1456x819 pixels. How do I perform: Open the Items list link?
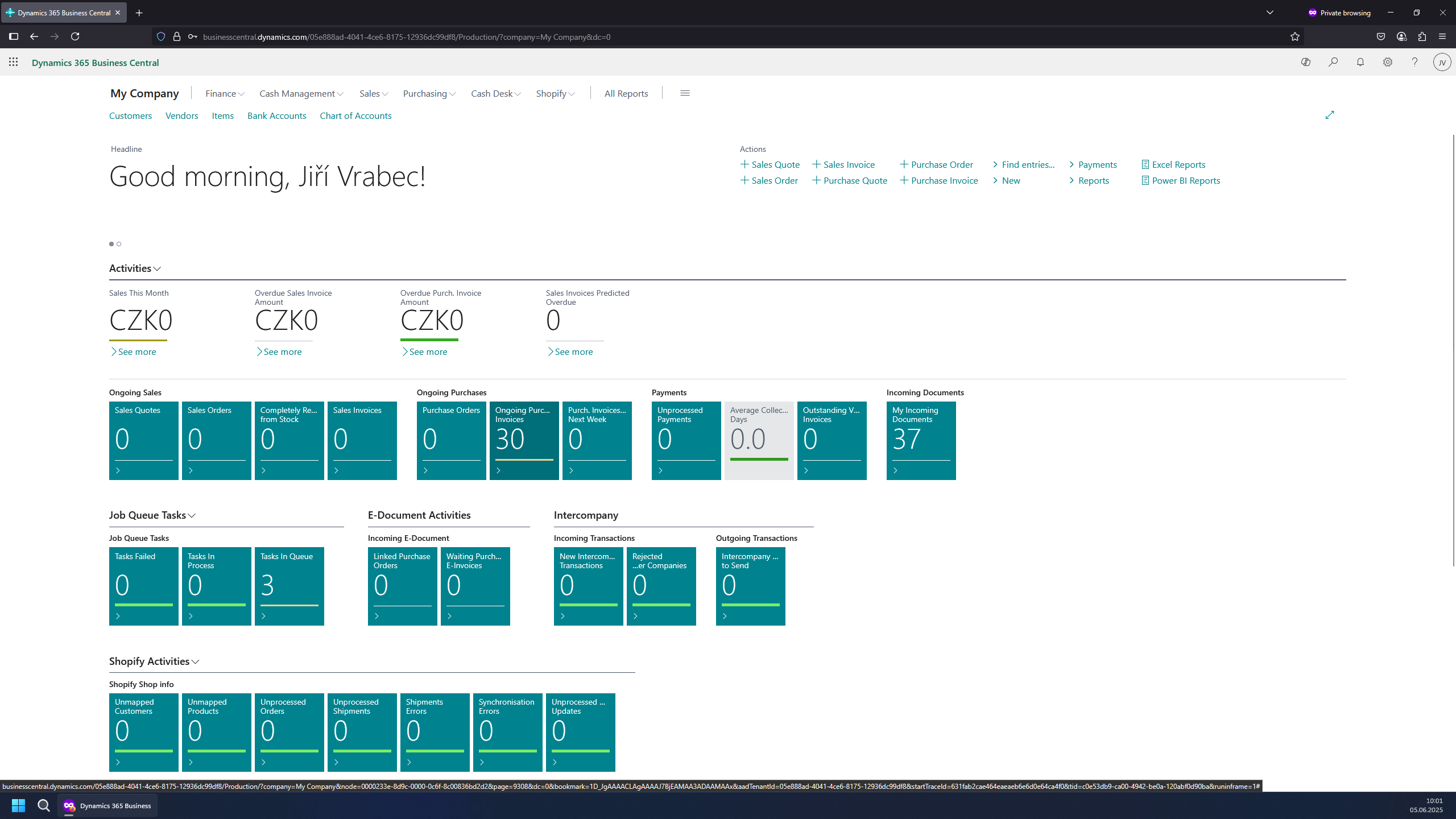(x=223, y=115)
